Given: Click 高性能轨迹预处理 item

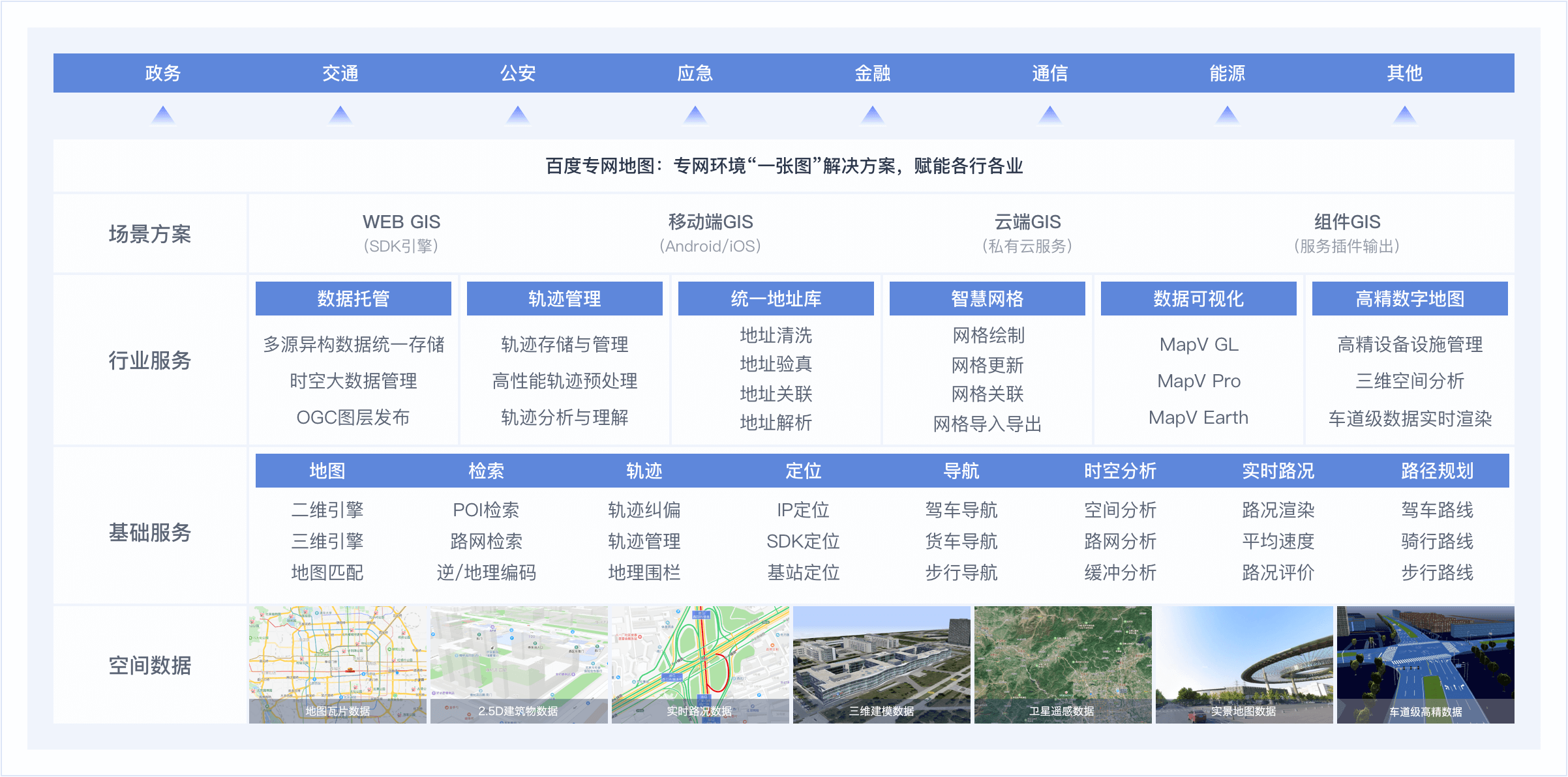Looking at the screenshot, I should pos(565,381).
